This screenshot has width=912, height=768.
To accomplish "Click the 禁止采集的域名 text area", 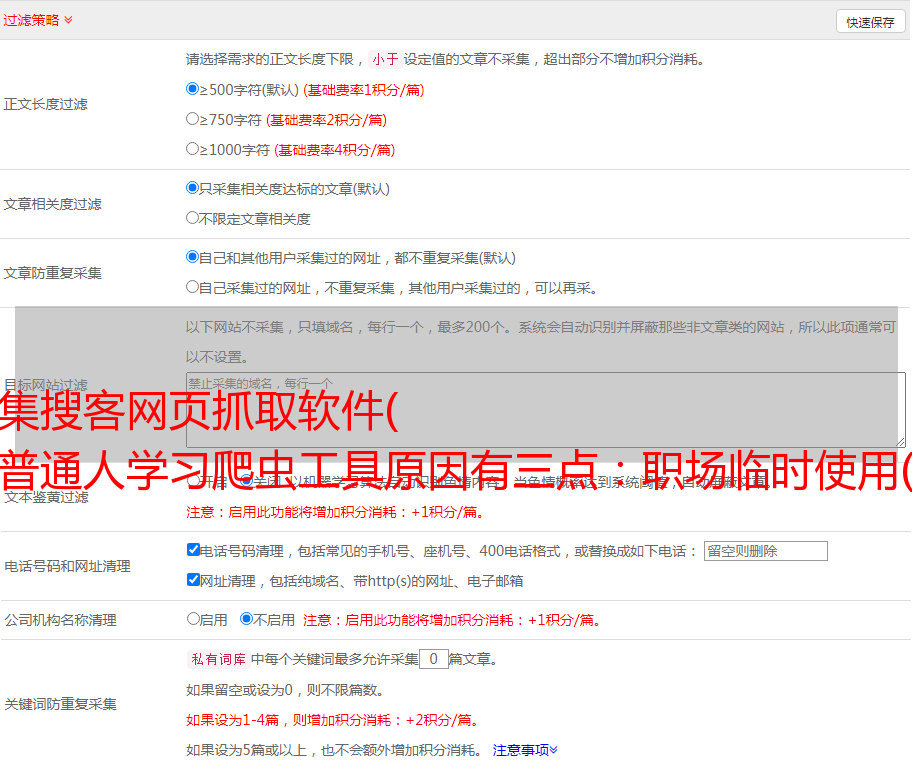I will pyautogui.click(x=545, y=409).
